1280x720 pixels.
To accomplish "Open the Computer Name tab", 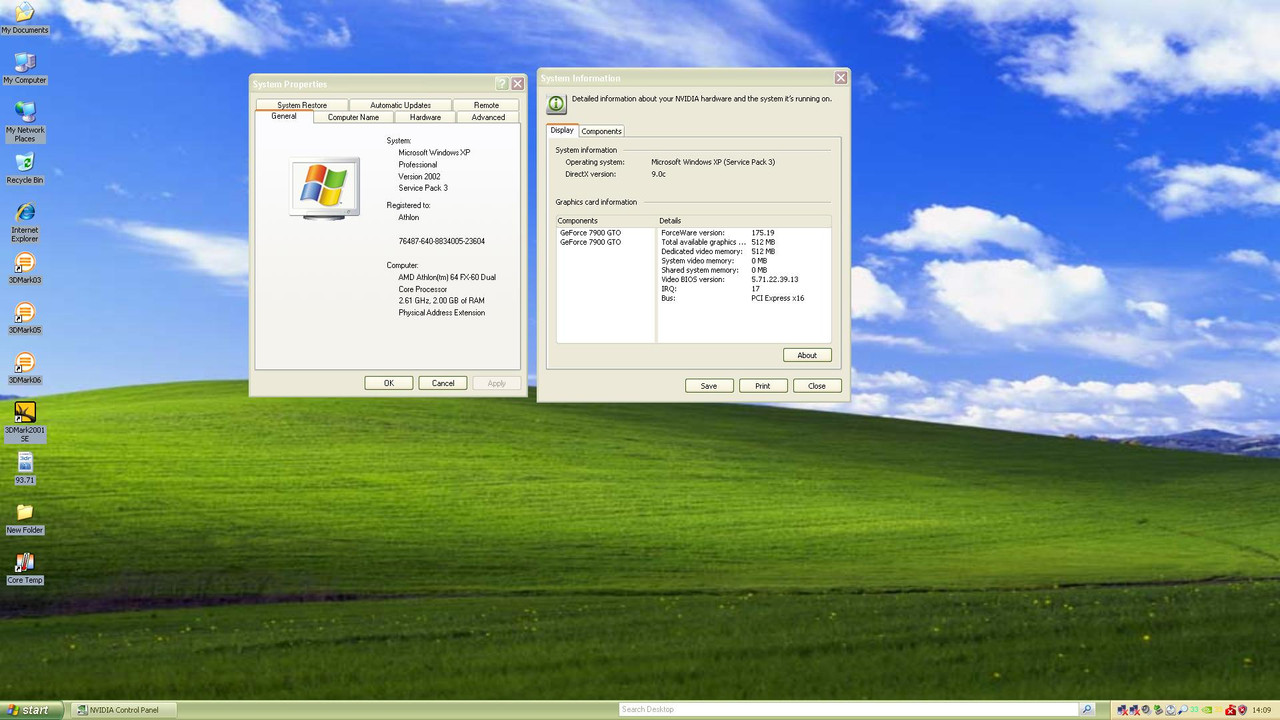I will 354,117.
